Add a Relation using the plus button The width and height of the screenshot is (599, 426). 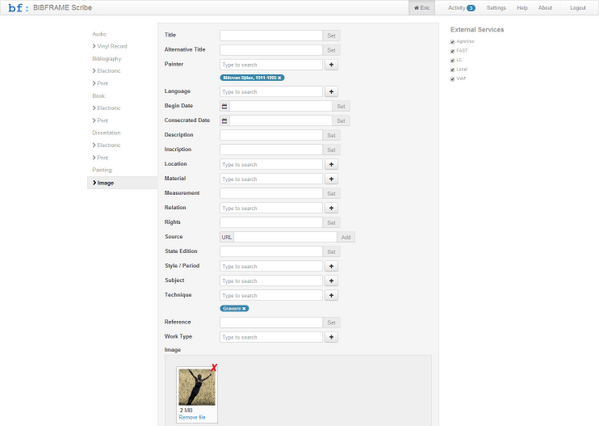tap(331, 208)
